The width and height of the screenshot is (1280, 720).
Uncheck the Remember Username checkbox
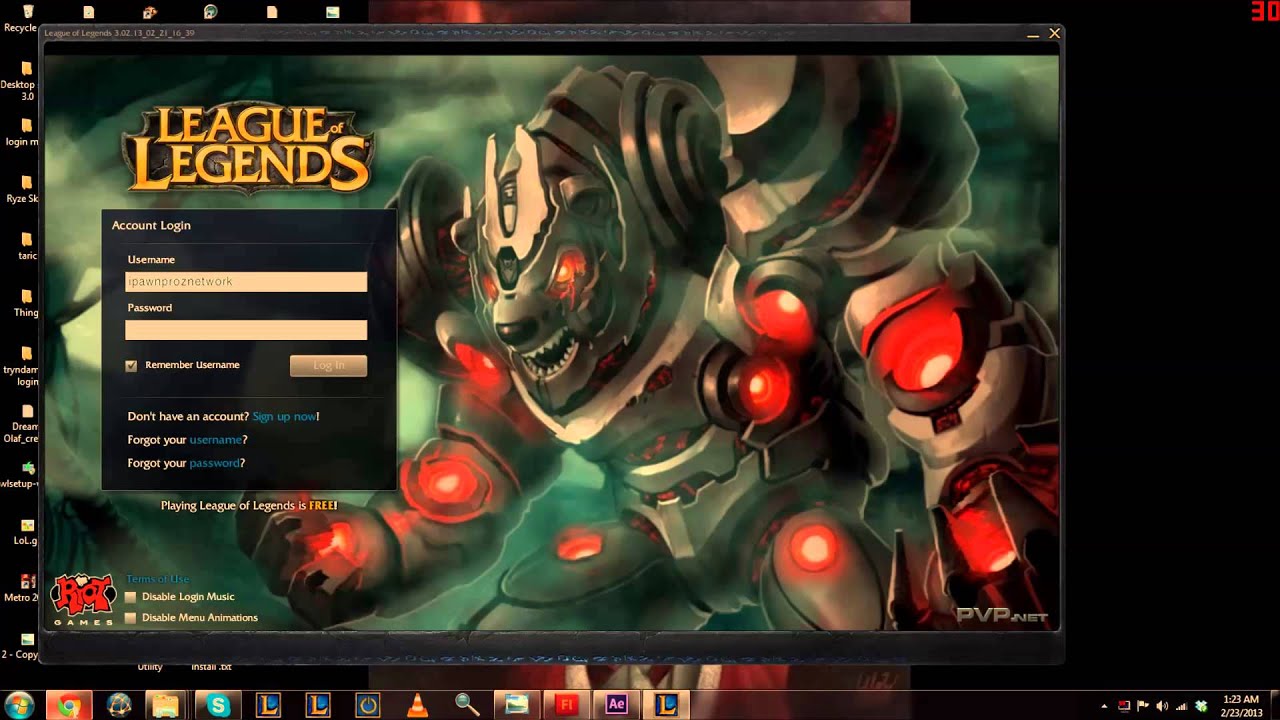click(x=131, y=366)
